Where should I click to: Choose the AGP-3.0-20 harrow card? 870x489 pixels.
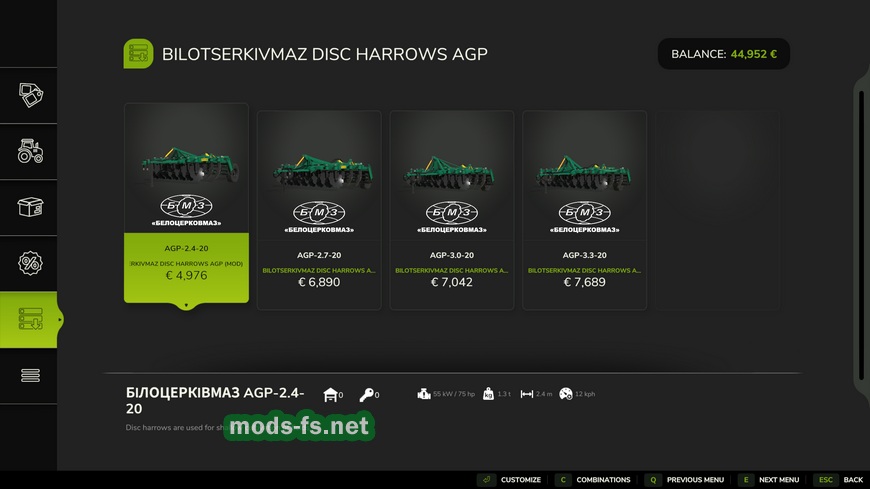tap(452, 210)
